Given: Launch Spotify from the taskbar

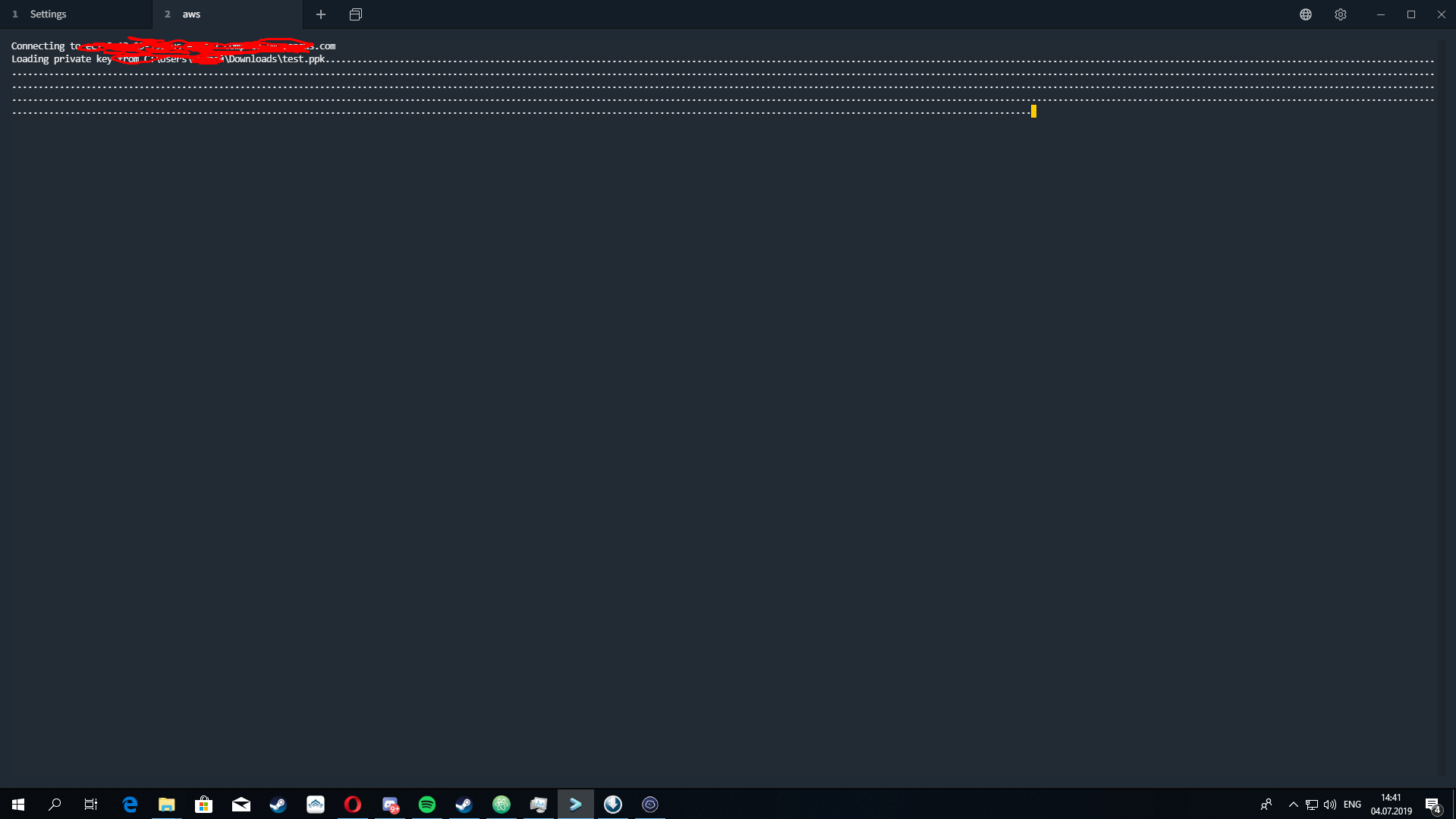Looking at the screenshot, I should click(x=426, y=804).
